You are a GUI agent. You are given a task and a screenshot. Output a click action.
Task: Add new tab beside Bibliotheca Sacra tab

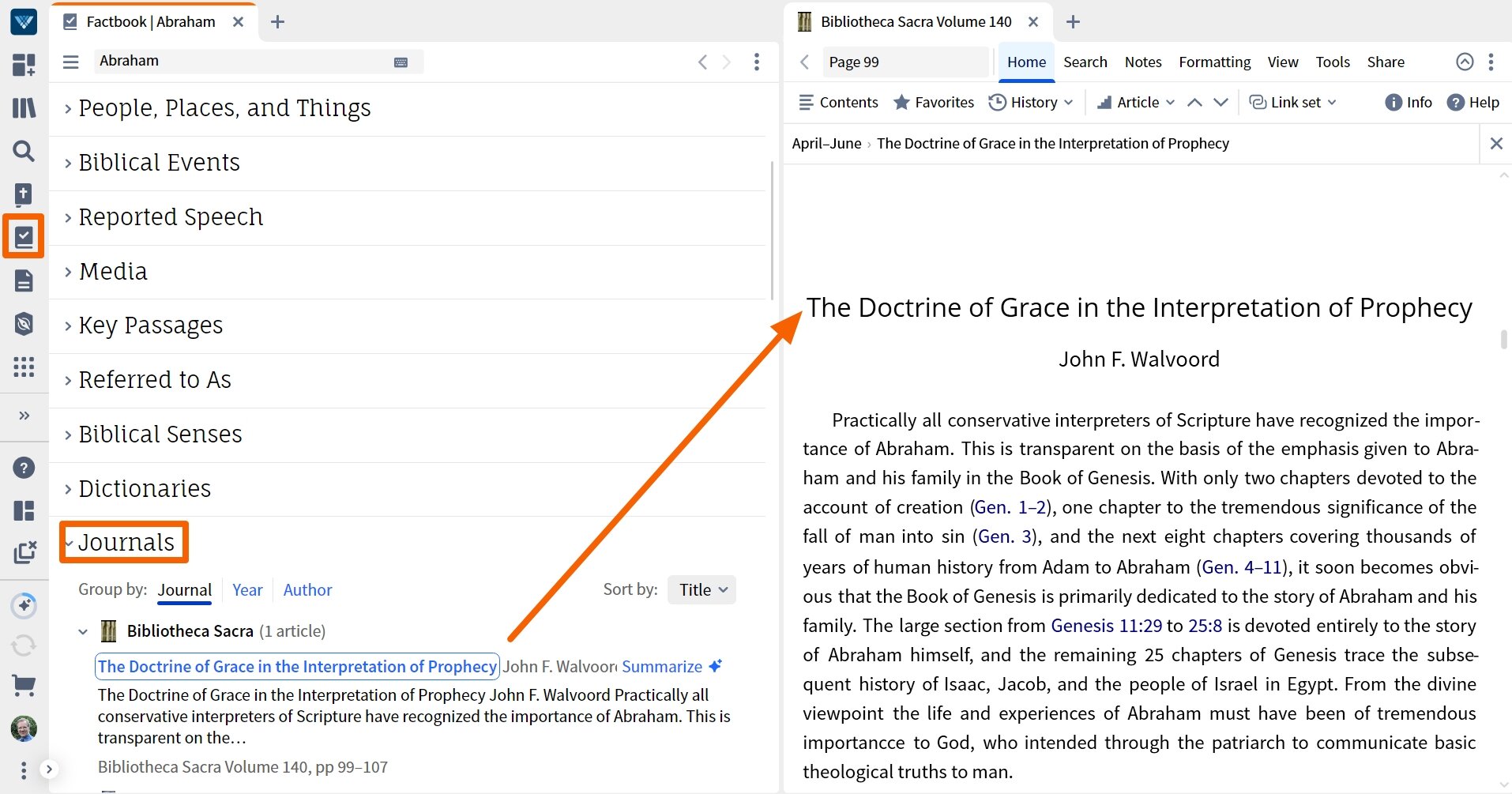[1073, 22]
